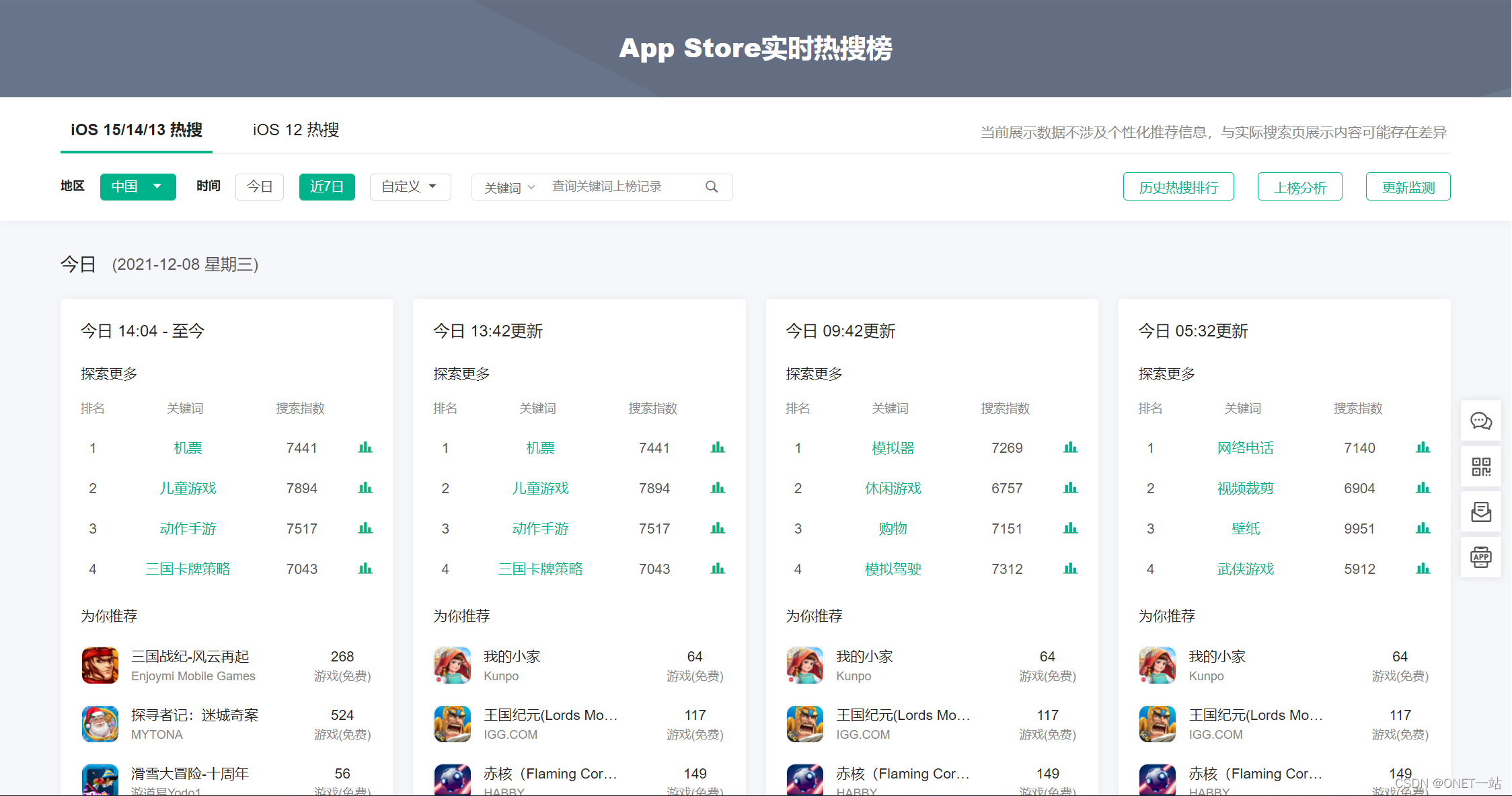
Task: Click the 三国战纪-风云再起 app icon
Action: 100,665
